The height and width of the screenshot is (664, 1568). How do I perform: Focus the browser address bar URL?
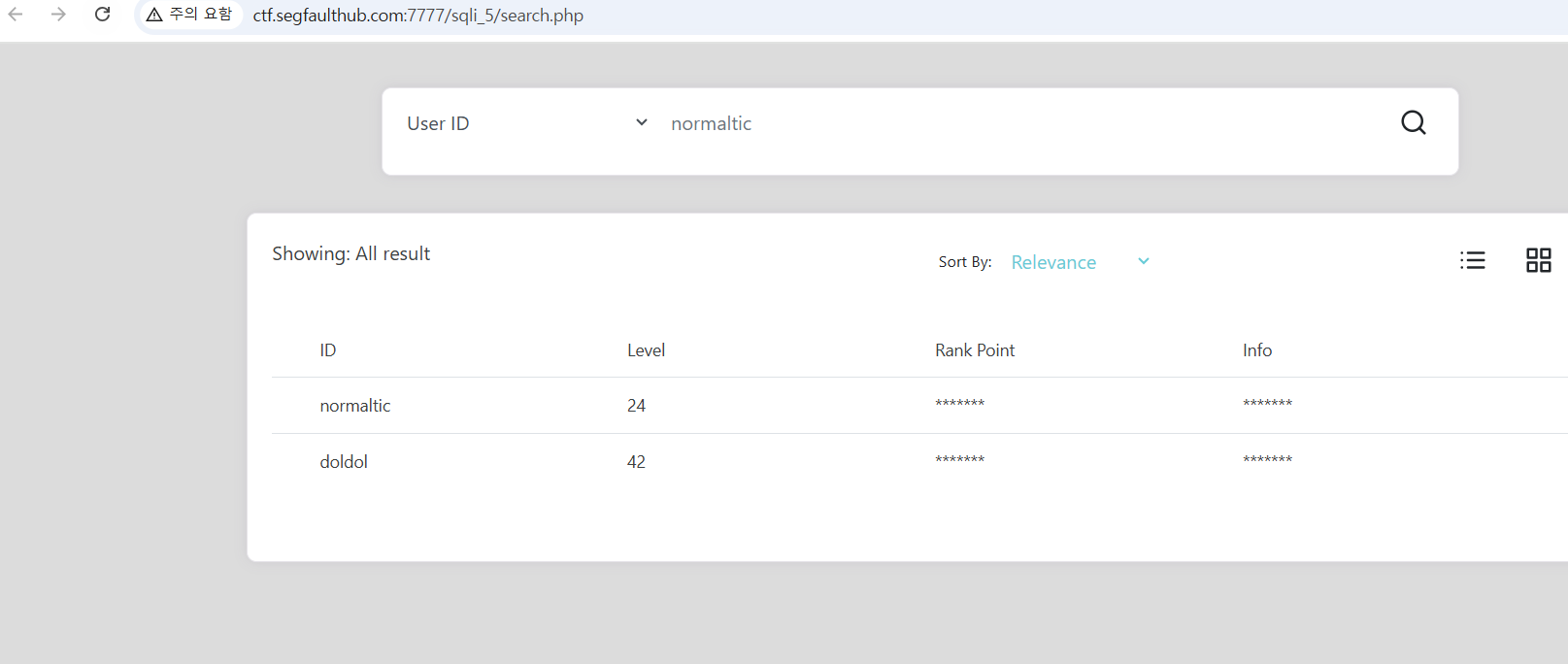click(x=417, y=16)
